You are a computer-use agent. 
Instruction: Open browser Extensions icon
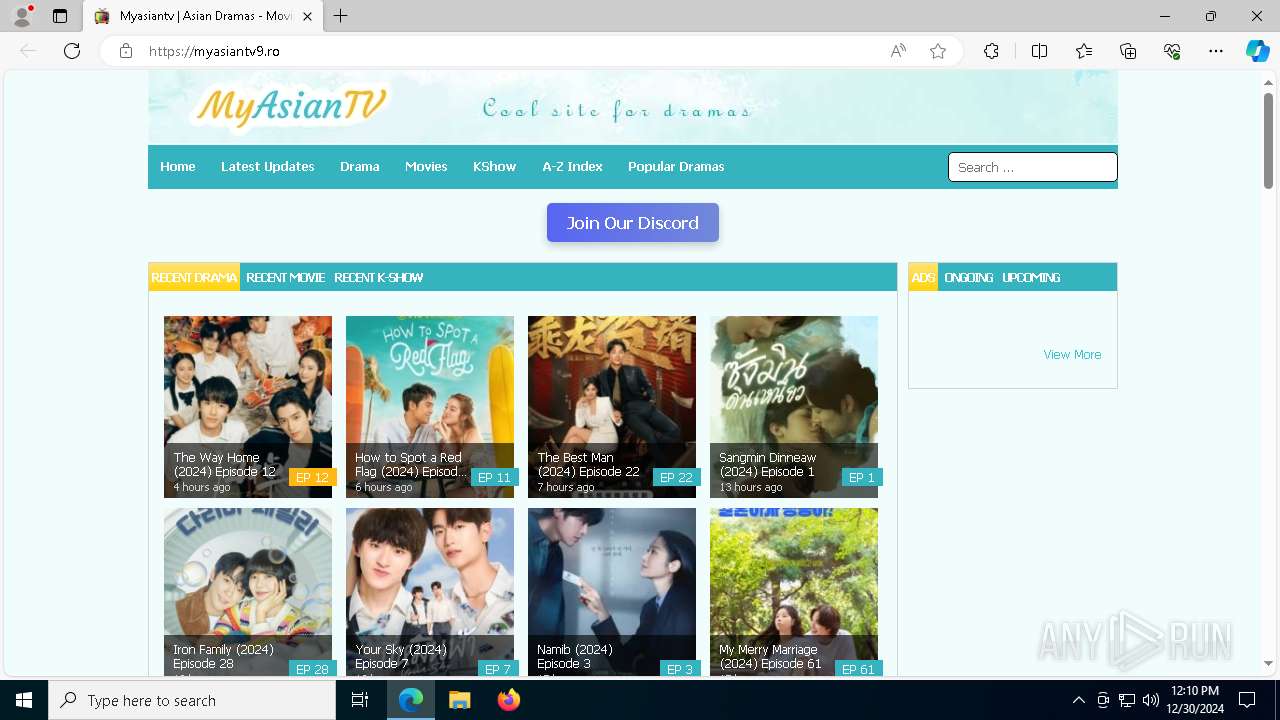click(991, 51)
